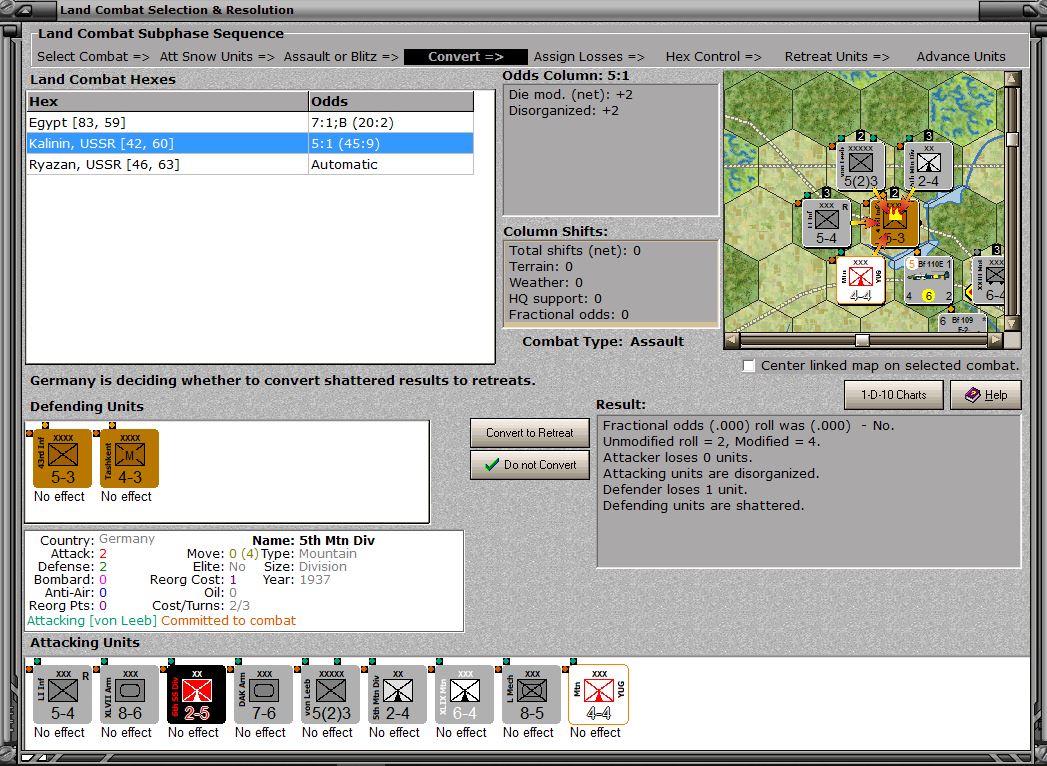
Task: Select the 43rd Inf 5-3 defending unit
Action: (63, 458)
